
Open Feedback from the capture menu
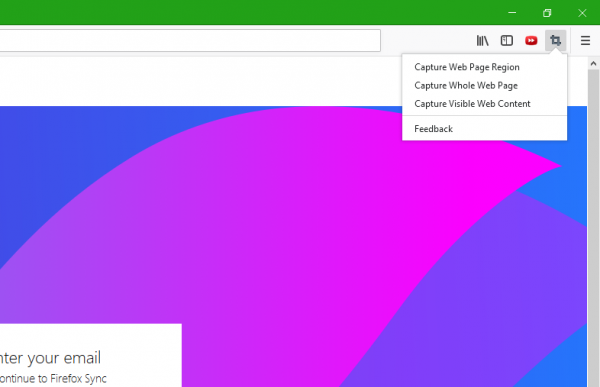tap(434, 129)
